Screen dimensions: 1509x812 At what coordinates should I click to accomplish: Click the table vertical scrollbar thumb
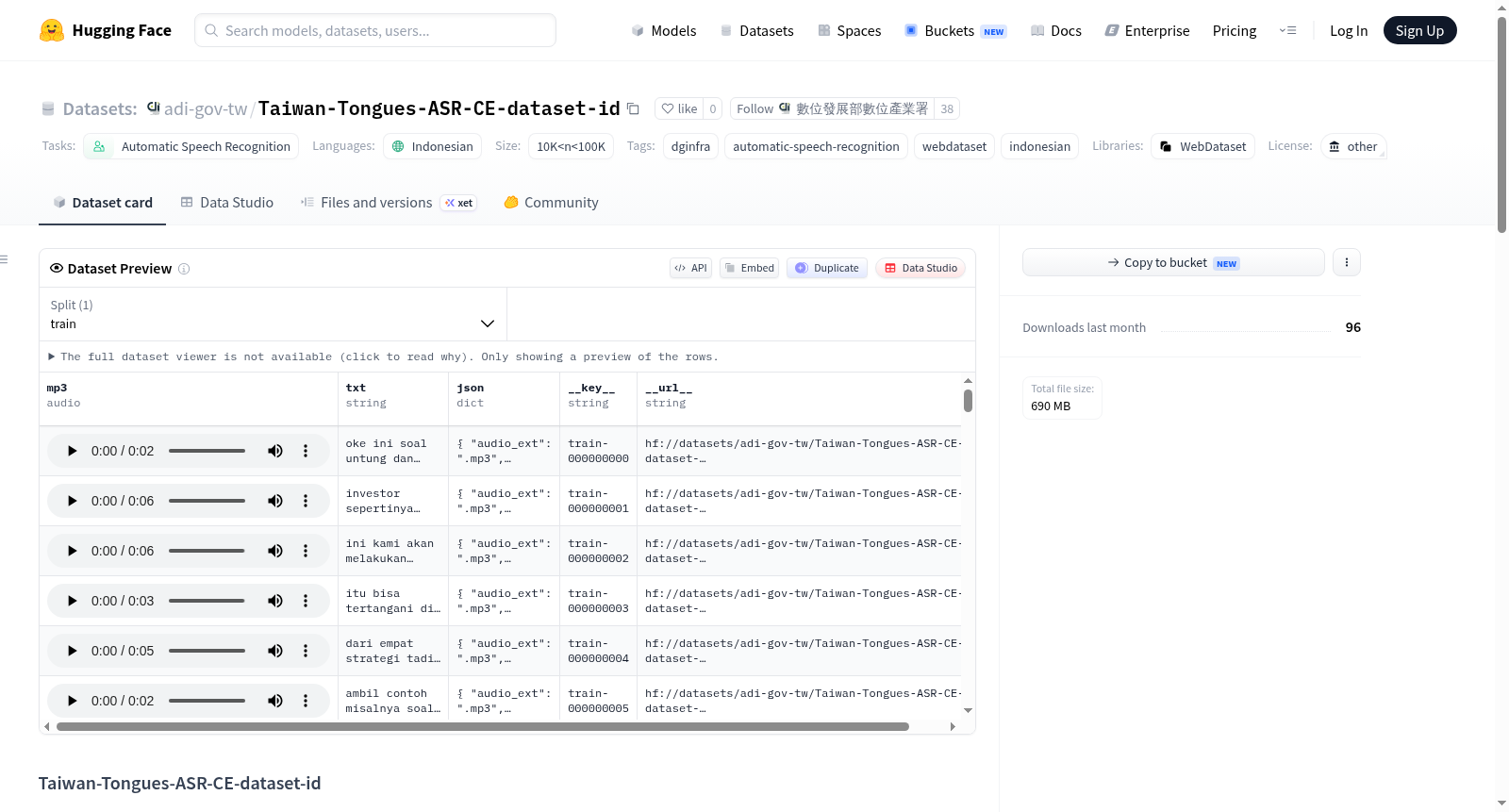click(968, 401)
